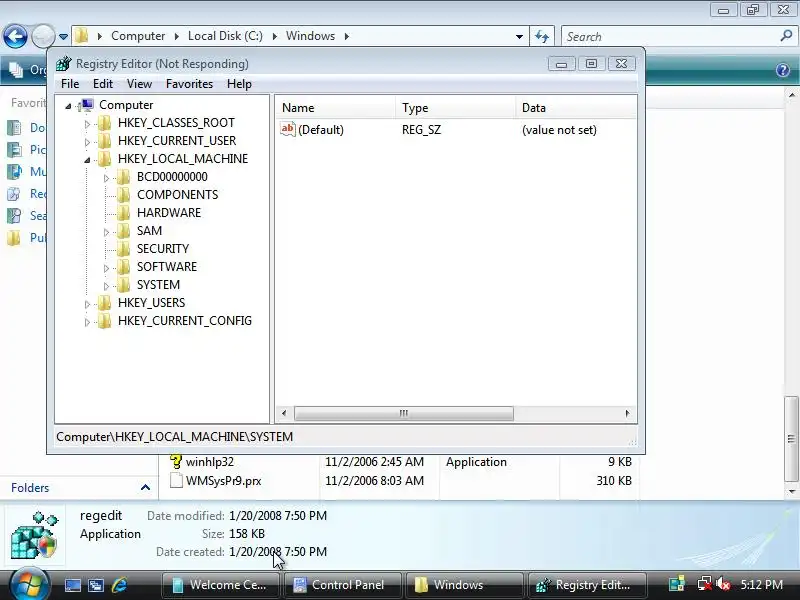The image size is (800, 600).
Task: Click the HKEY_LOCAL_MACHINE folder icon
Action: coord(105,159)
